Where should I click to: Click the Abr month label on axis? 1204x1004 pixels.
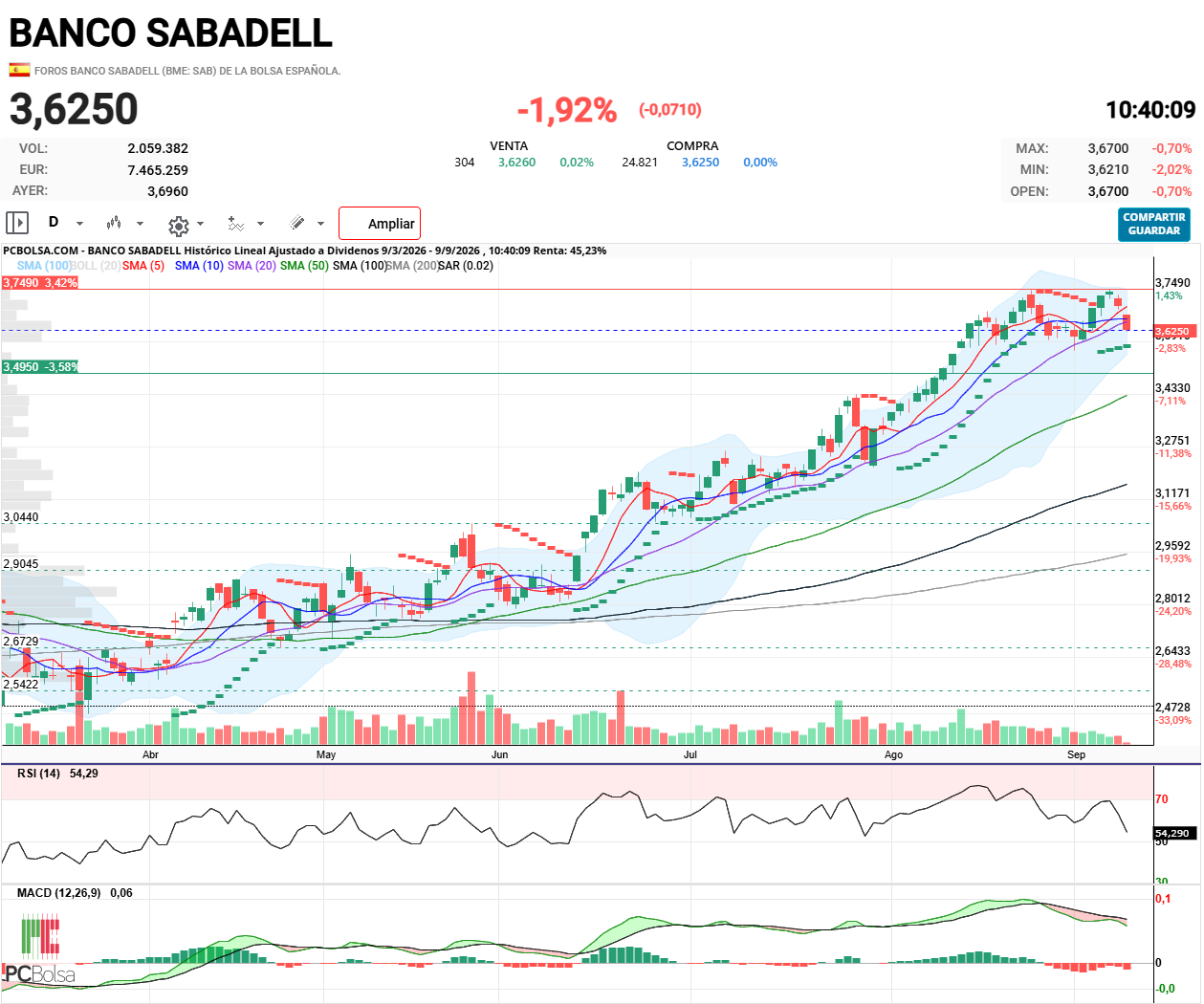click(150, 754)
